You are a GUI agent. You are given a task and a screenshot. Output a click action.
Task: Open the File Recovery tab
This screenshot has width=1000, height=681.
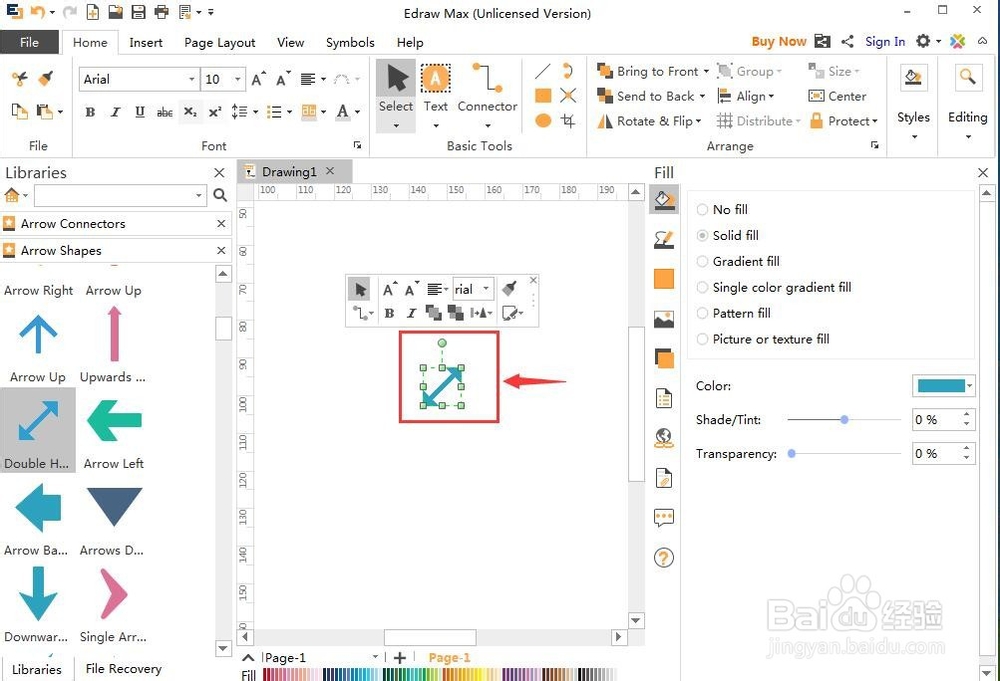coord(123,668)
